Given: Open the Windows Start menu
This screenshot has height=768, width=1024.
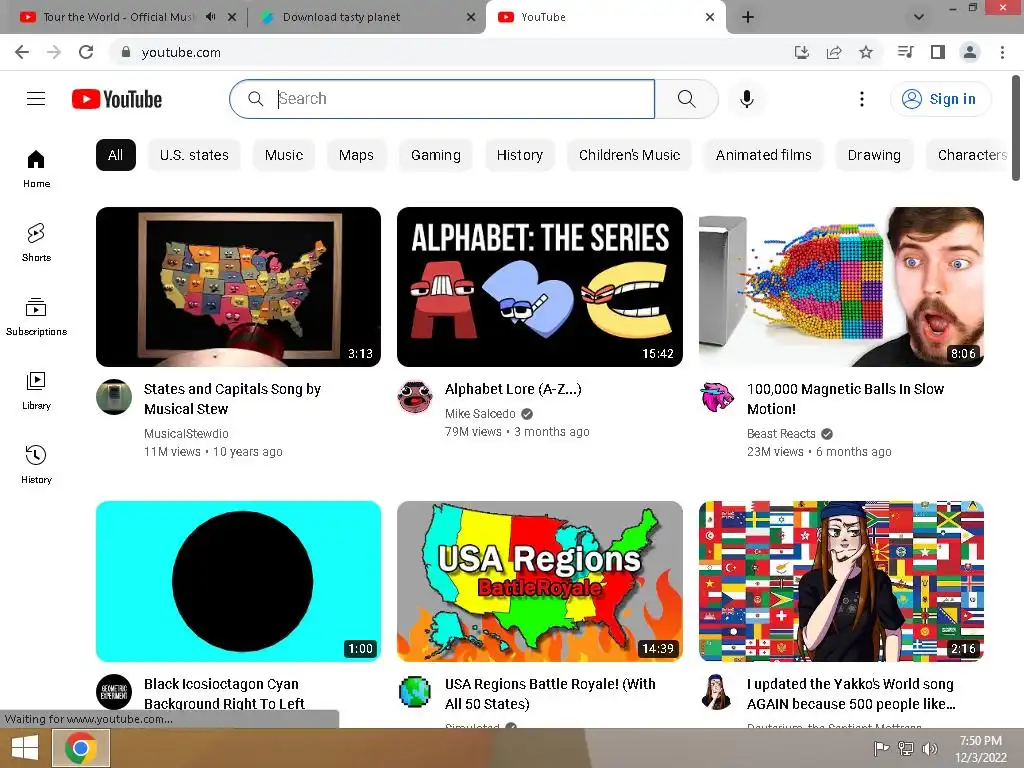Looking at the screenshot, I should click(x=25, y=748).
